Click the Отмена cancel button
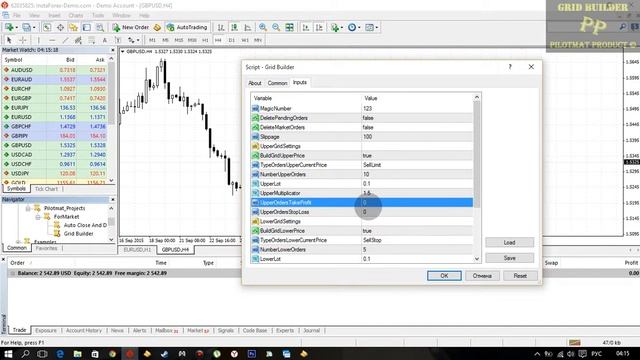Screen dimensions: 640x360 482,276
